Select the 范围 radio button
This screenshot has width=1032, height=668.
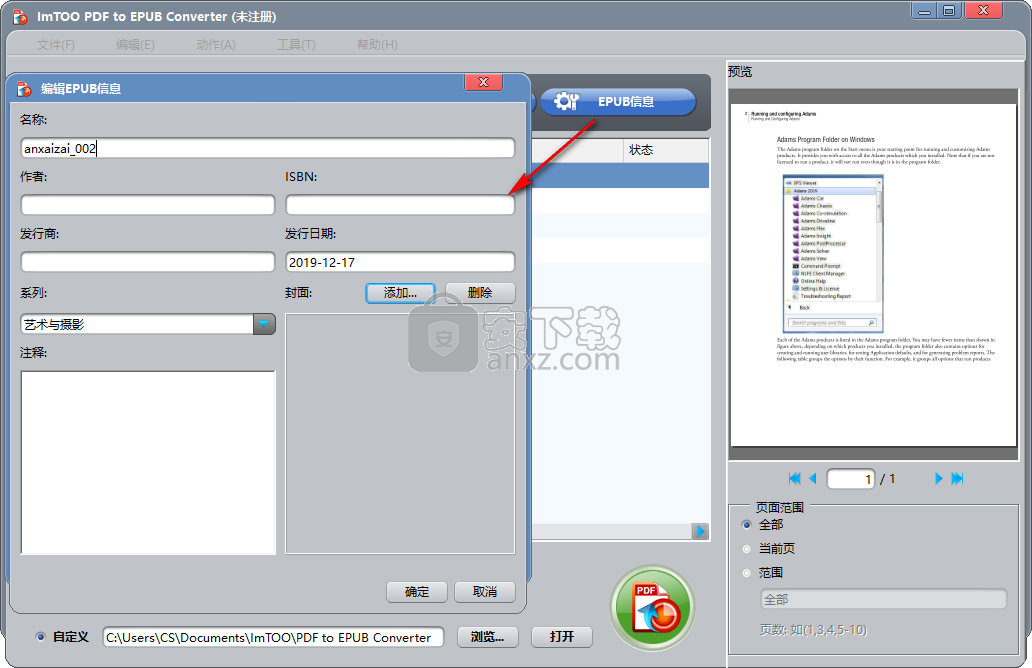pyautogui.click(x=746, y=573)
